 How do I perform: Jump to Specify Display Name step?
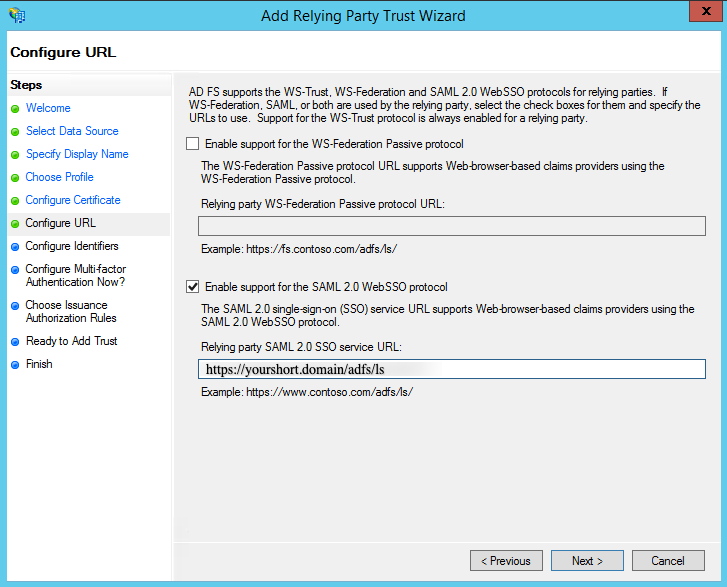tap(77, 154)
